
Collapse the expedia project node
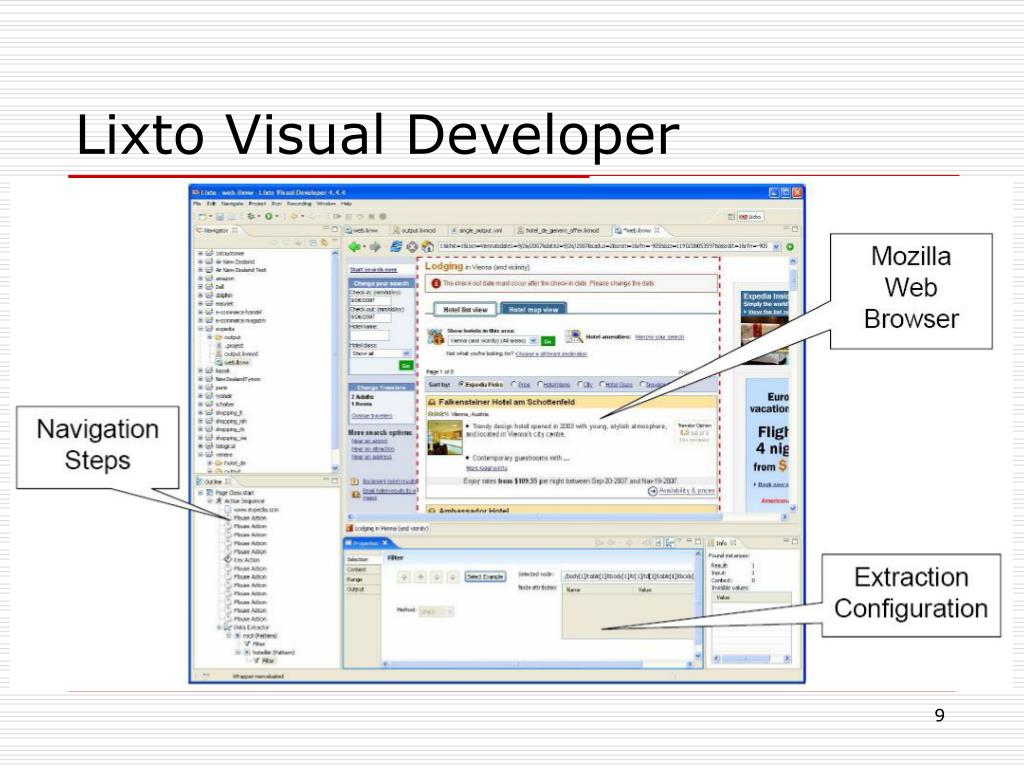[200, 329]
